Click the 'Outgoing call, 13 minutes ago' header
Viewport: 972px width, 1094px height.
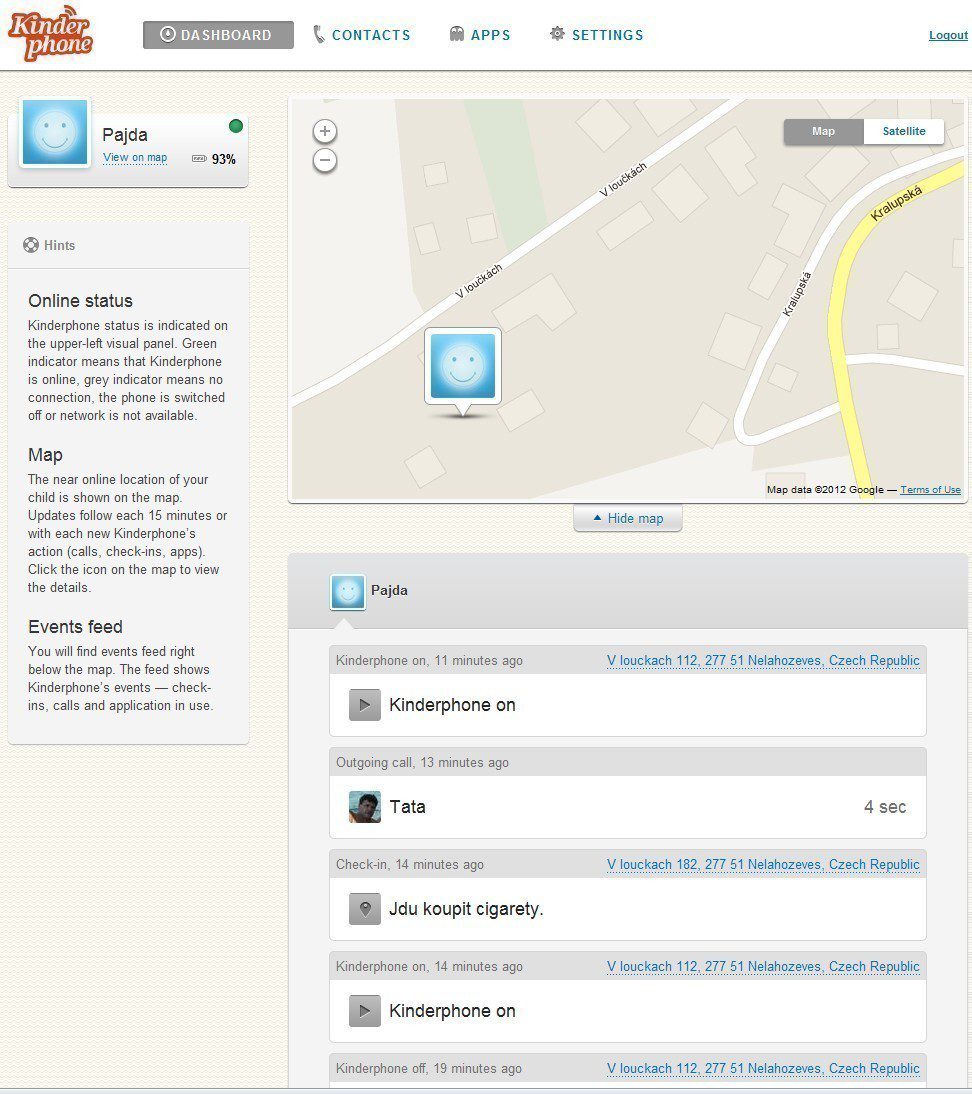pyautogui.click(x=422, y=763)
